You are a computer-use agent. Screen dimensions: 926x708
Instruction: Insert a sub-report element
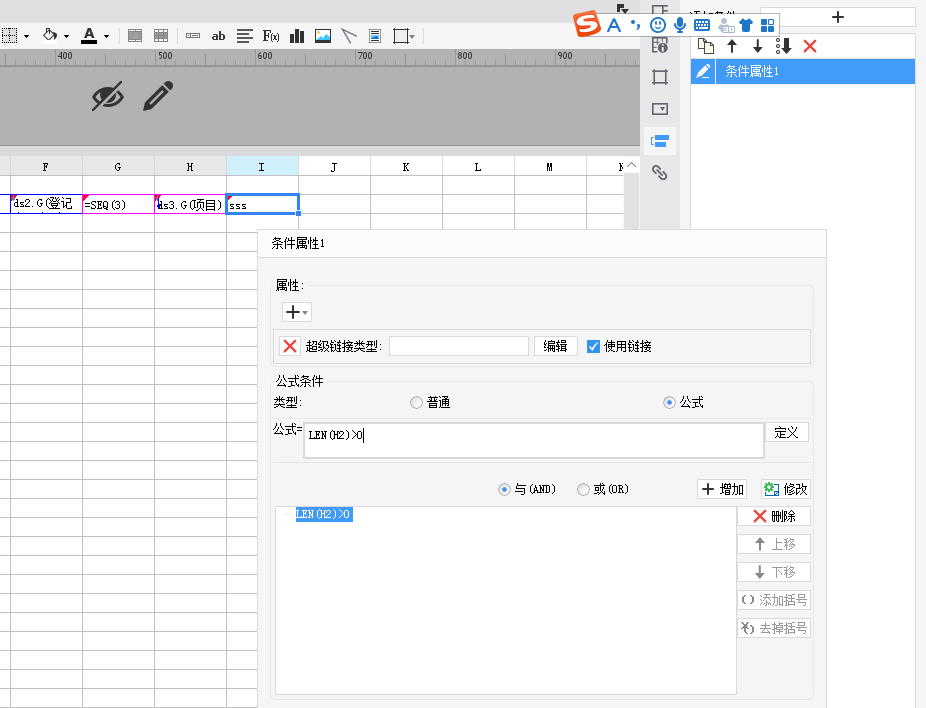(x=375, y=36)
